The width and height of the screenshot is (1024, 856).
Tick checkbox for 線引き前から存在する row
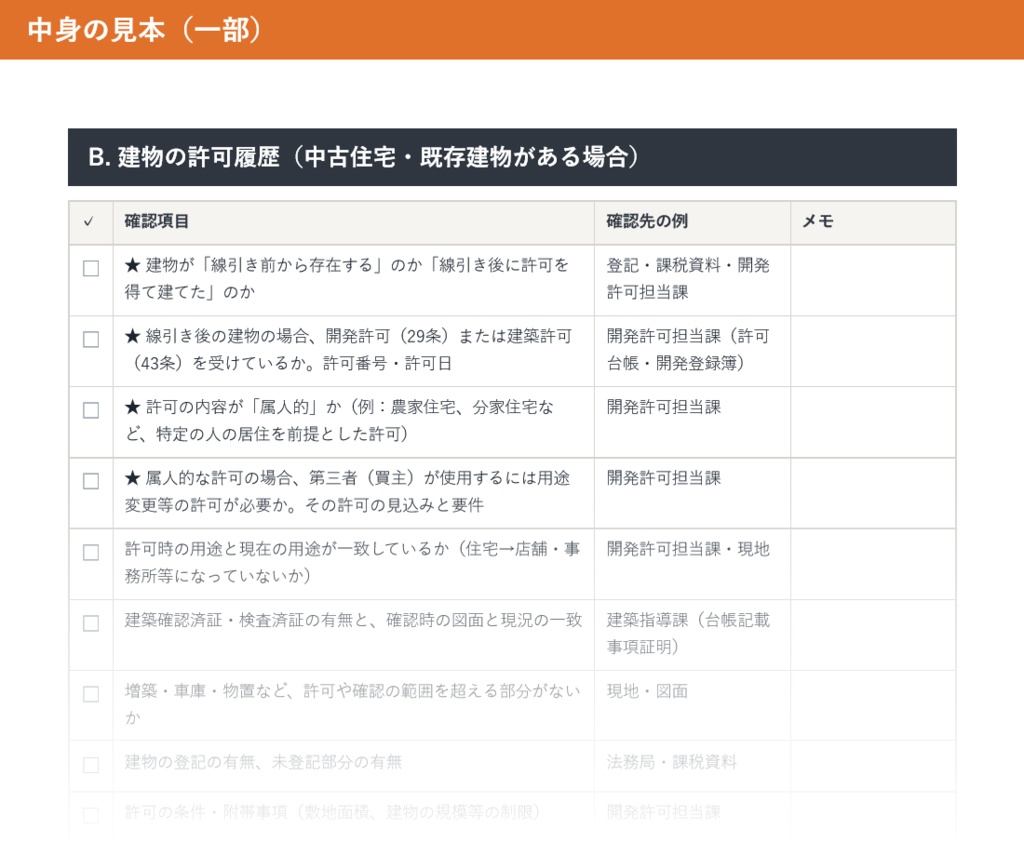pos(91,268)
